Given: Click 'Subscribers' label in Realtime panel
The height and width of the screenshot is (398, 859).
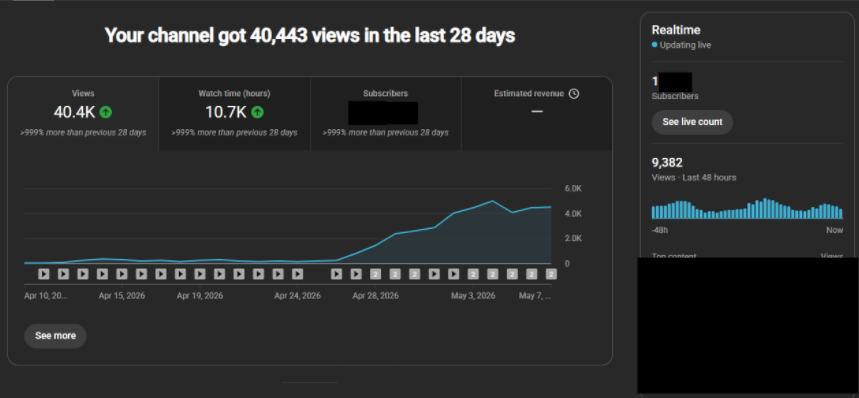Looking at the screenshot, I should 675,96.
